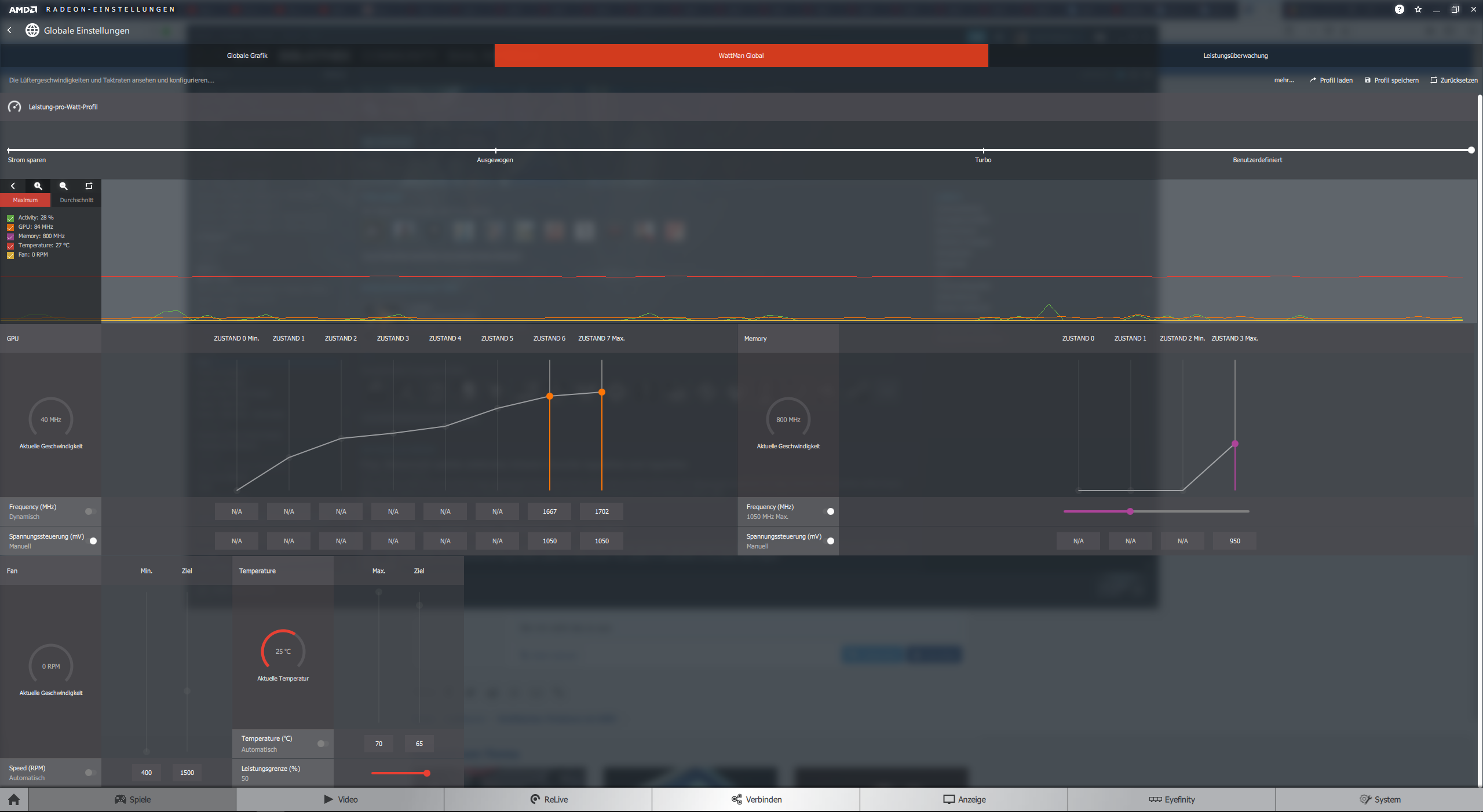Go back using the arrow beside Globale Einstellungen
Image resolution: width=1483 pixels, height=812 pixels.
point(10,30)
